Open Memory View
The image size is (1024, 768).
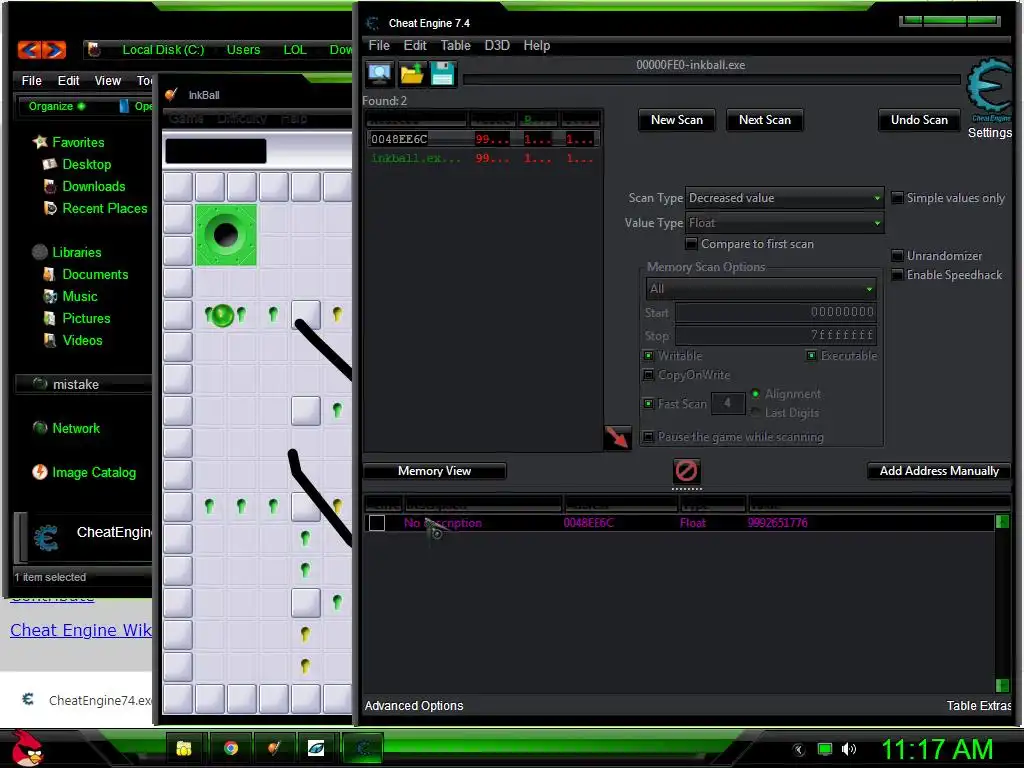(x=434, y=471)
